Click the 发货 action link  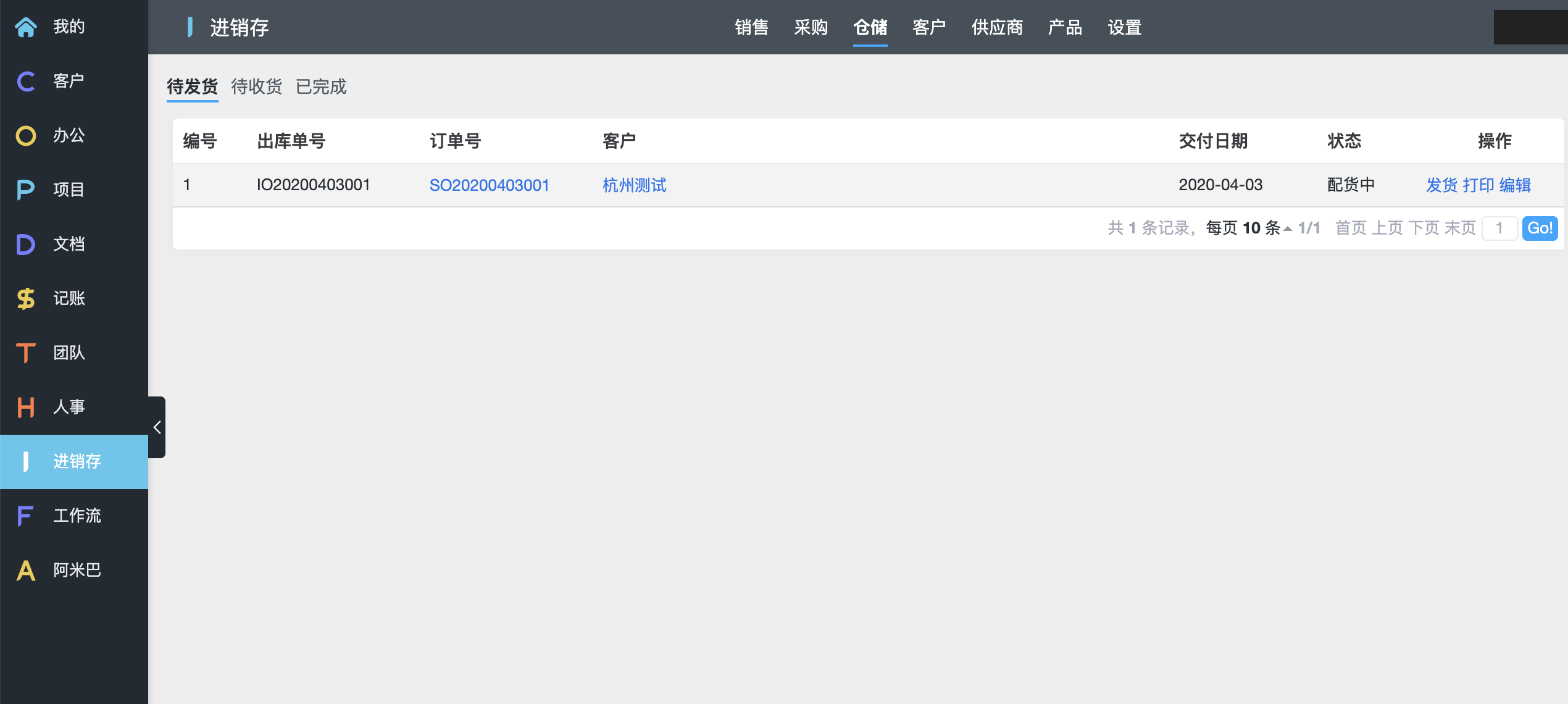tap(1441, 185)
